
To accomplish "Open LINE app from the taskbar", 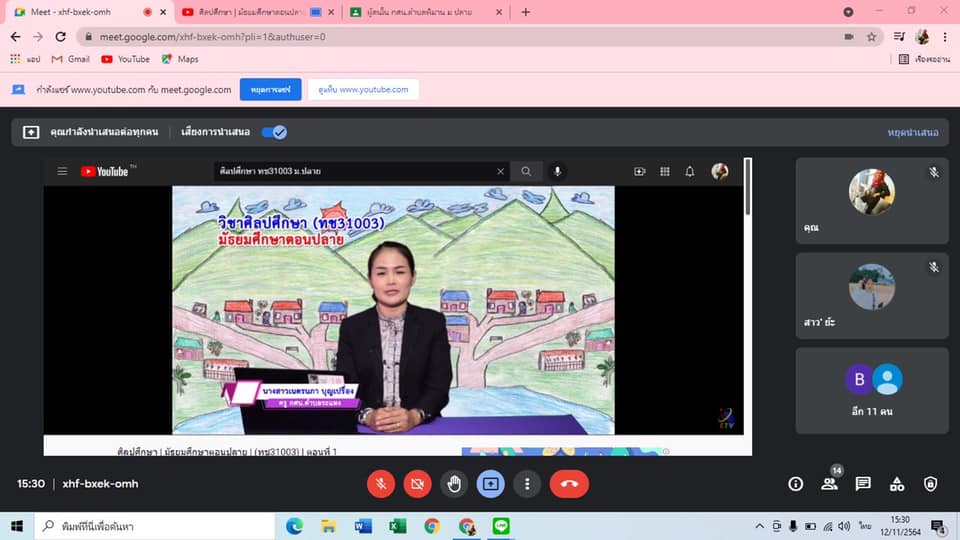I will pos(502,526).
